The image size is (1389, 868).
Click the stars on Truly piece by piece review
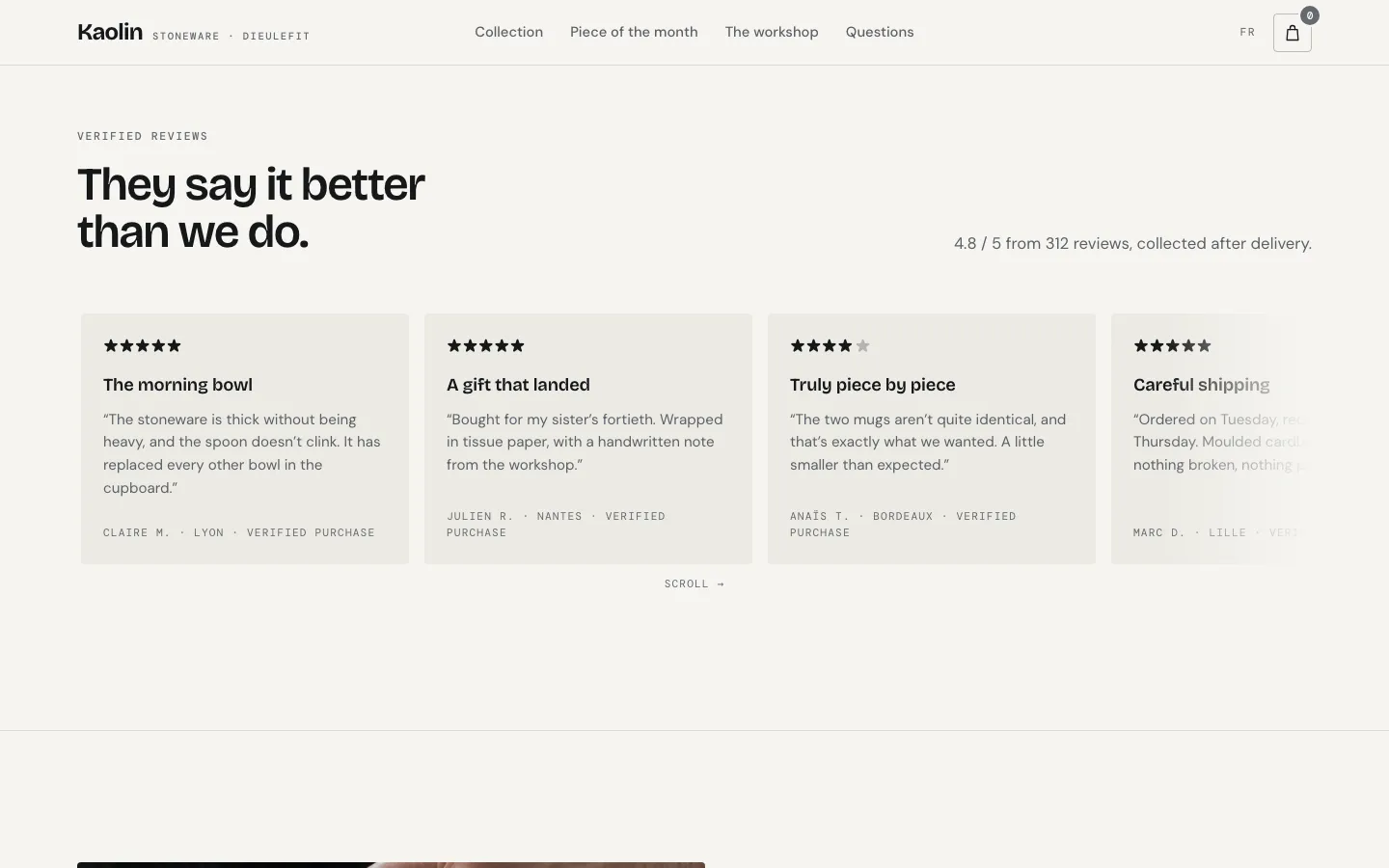(x=830, y=345)
